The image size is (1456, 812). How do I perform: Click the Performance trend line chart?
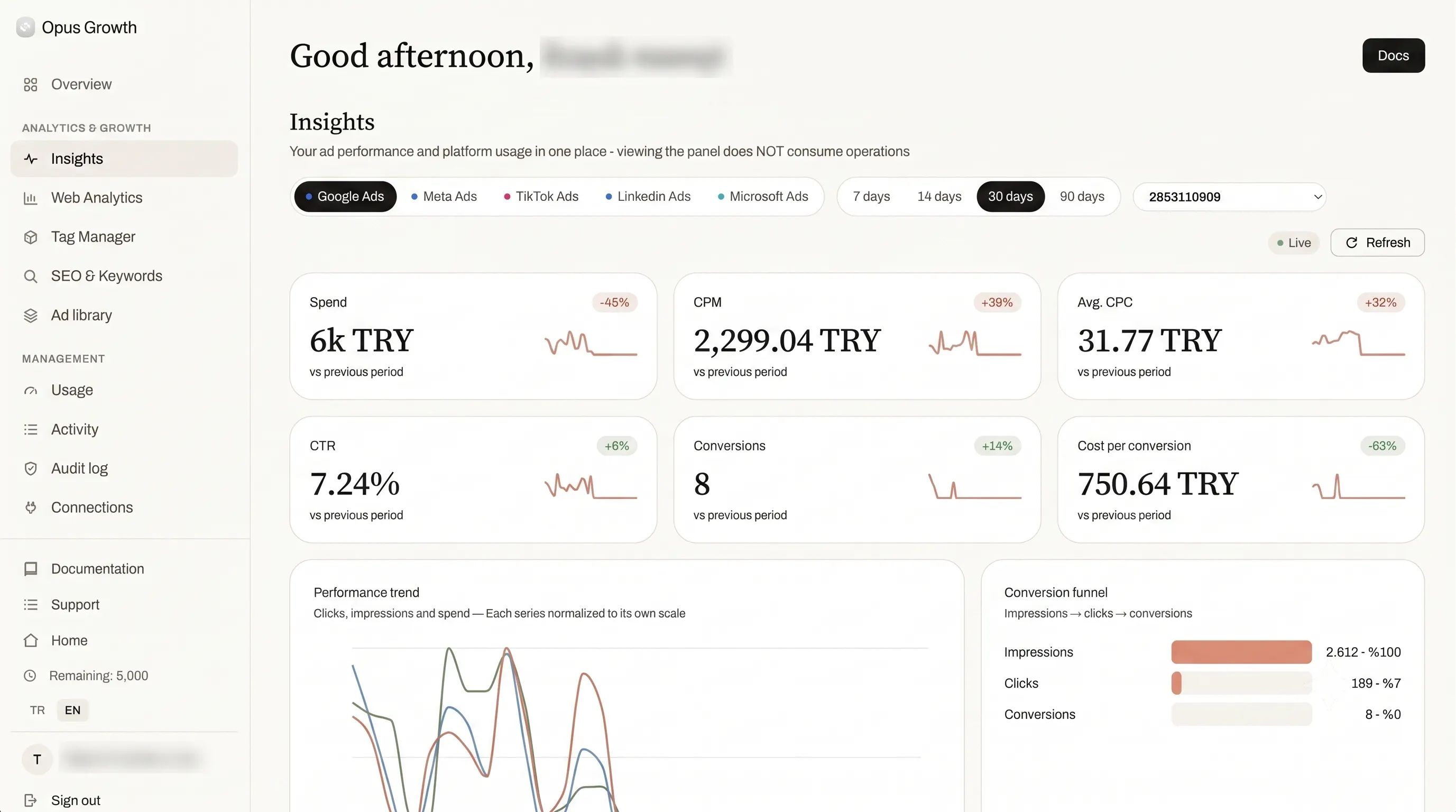point(639,728)
